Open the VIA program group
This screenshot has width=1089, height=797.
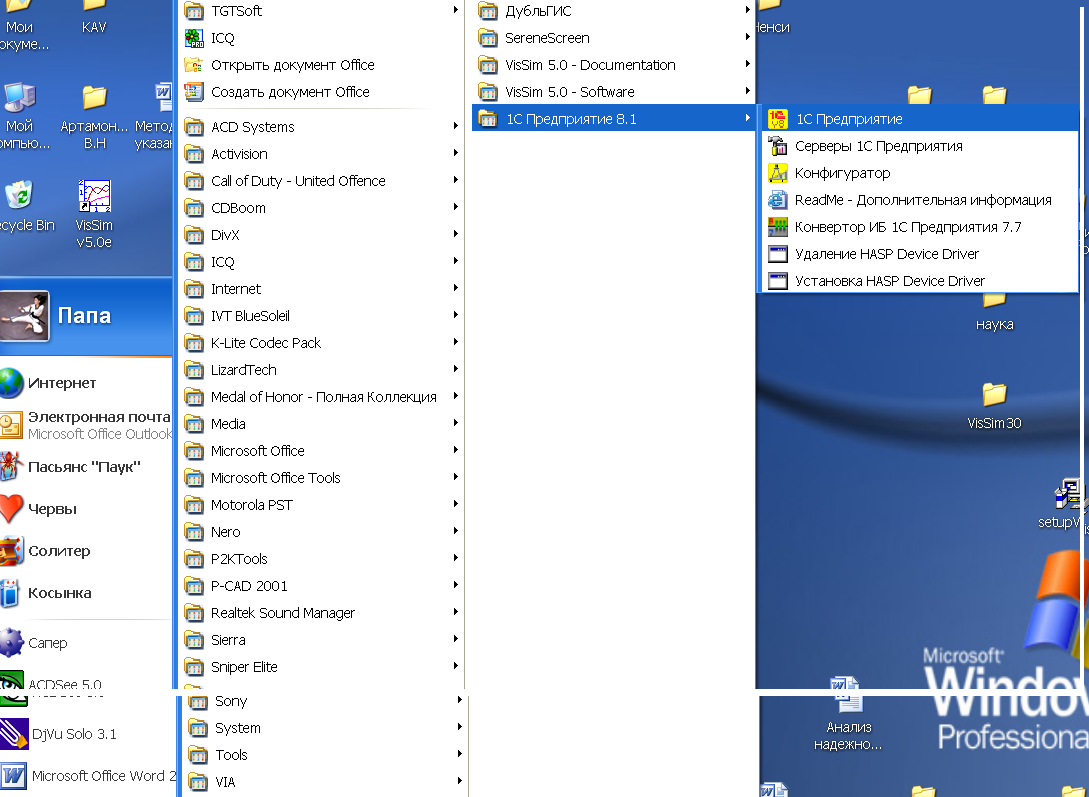click(x=324, y=782)
